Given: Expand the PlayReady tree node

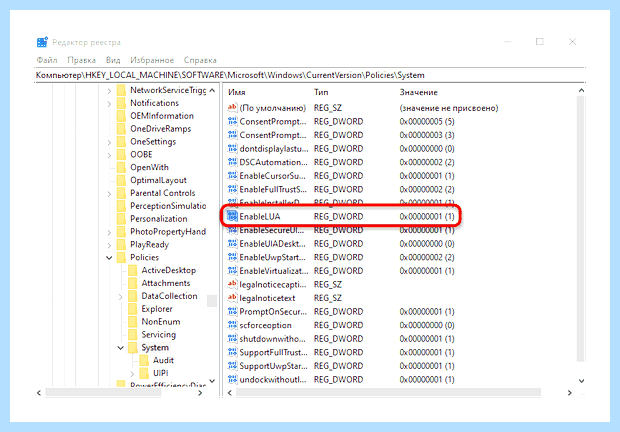Looking at the screenshot, I should click(109, 245).
